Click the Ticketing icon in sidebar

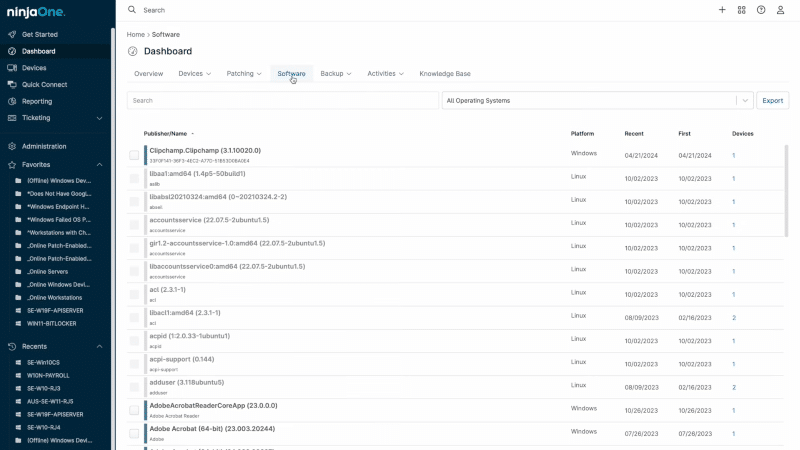[x=12, y=118]
